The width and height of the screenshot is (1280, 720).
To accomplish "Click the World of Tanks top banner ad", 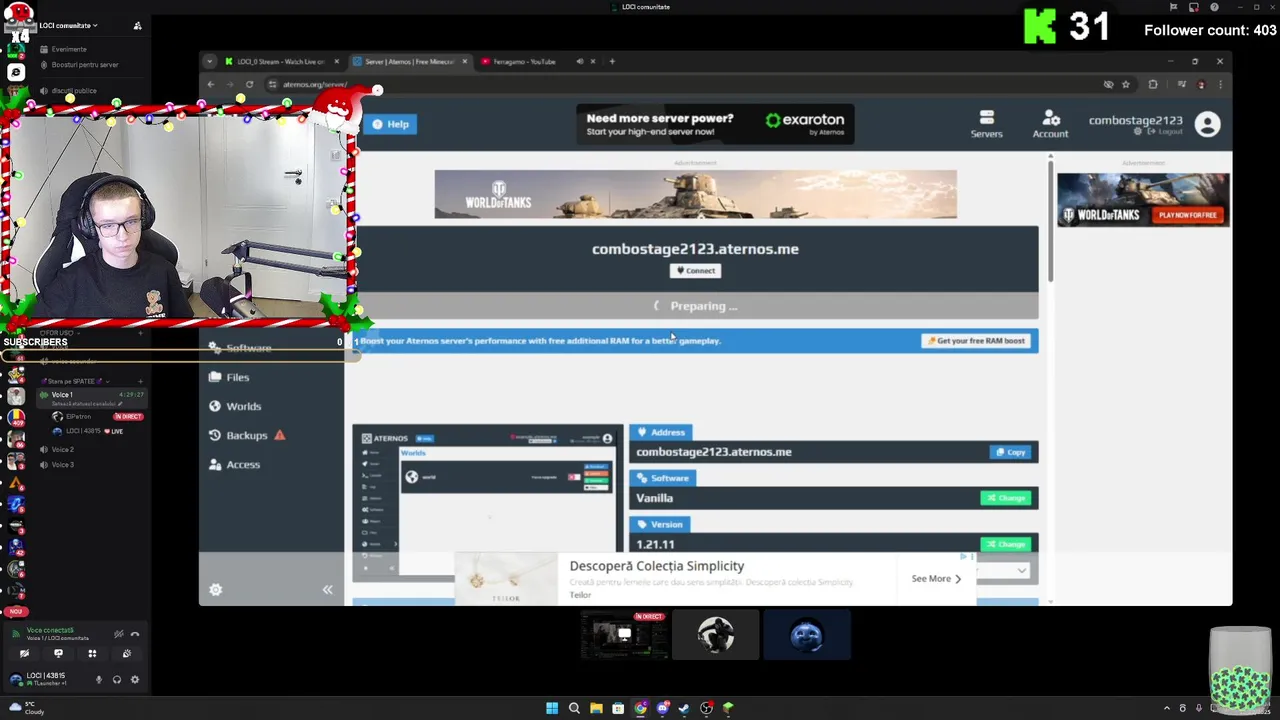I will [695, 194].
